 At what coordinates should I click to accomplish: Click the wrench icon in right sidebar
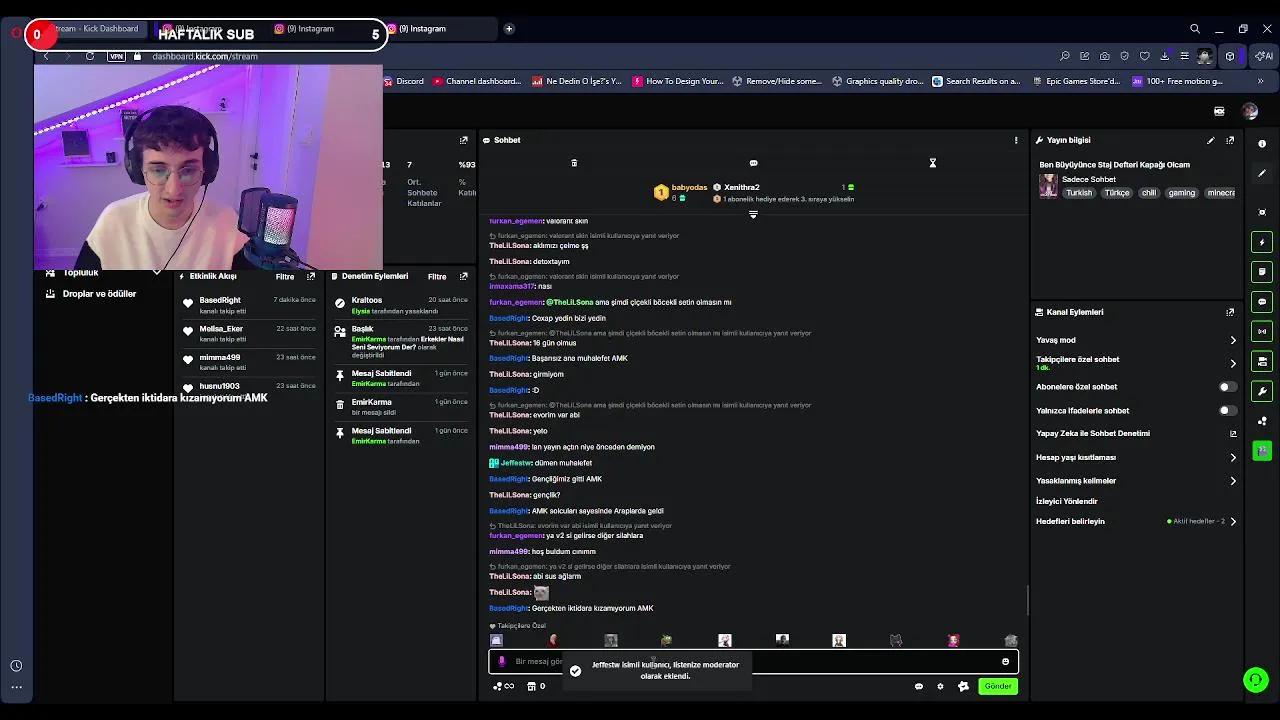coord(1262,391)
